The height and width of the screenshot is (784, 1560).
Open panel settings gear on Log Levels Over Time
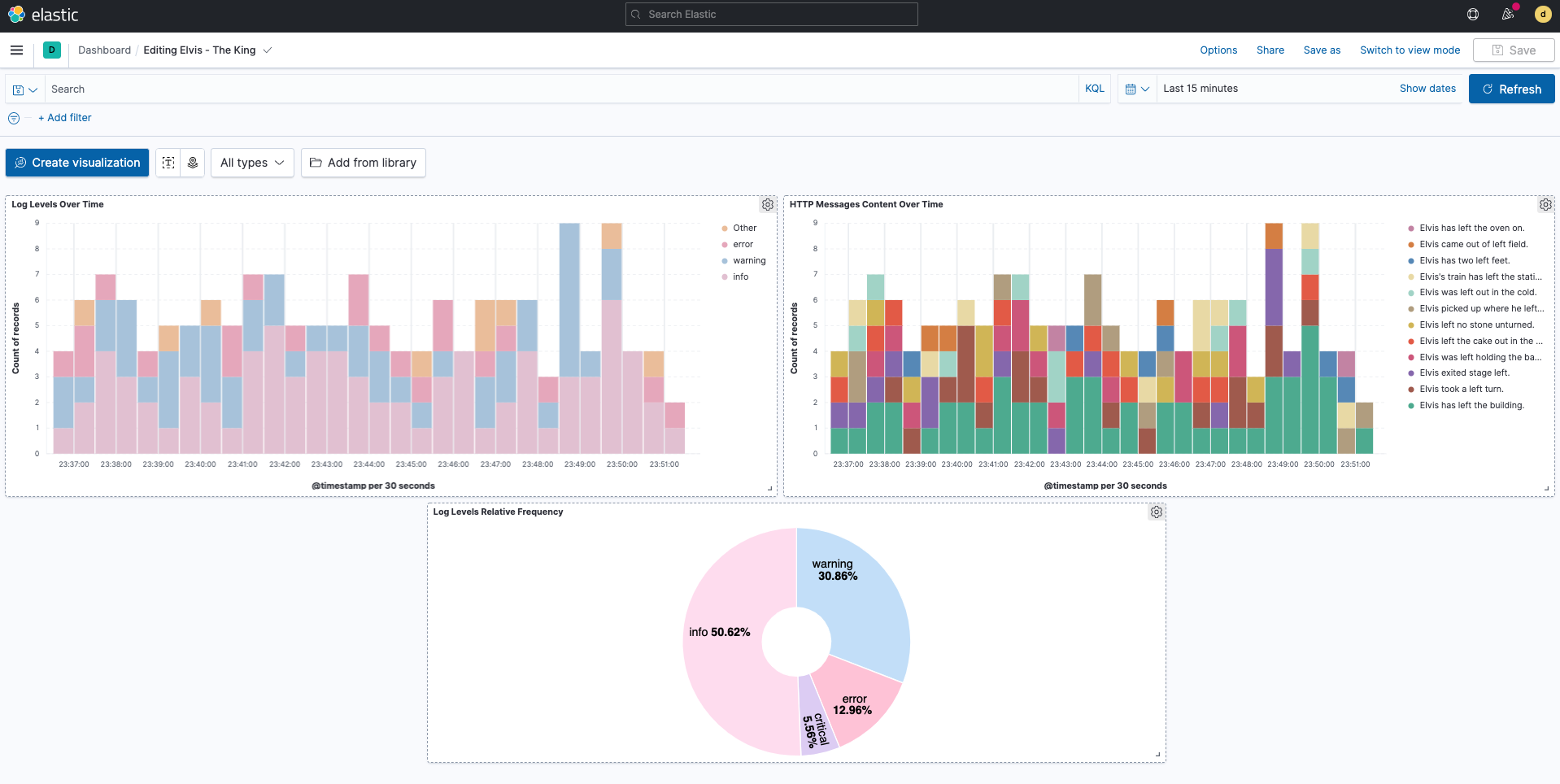(x=768, y=204)
